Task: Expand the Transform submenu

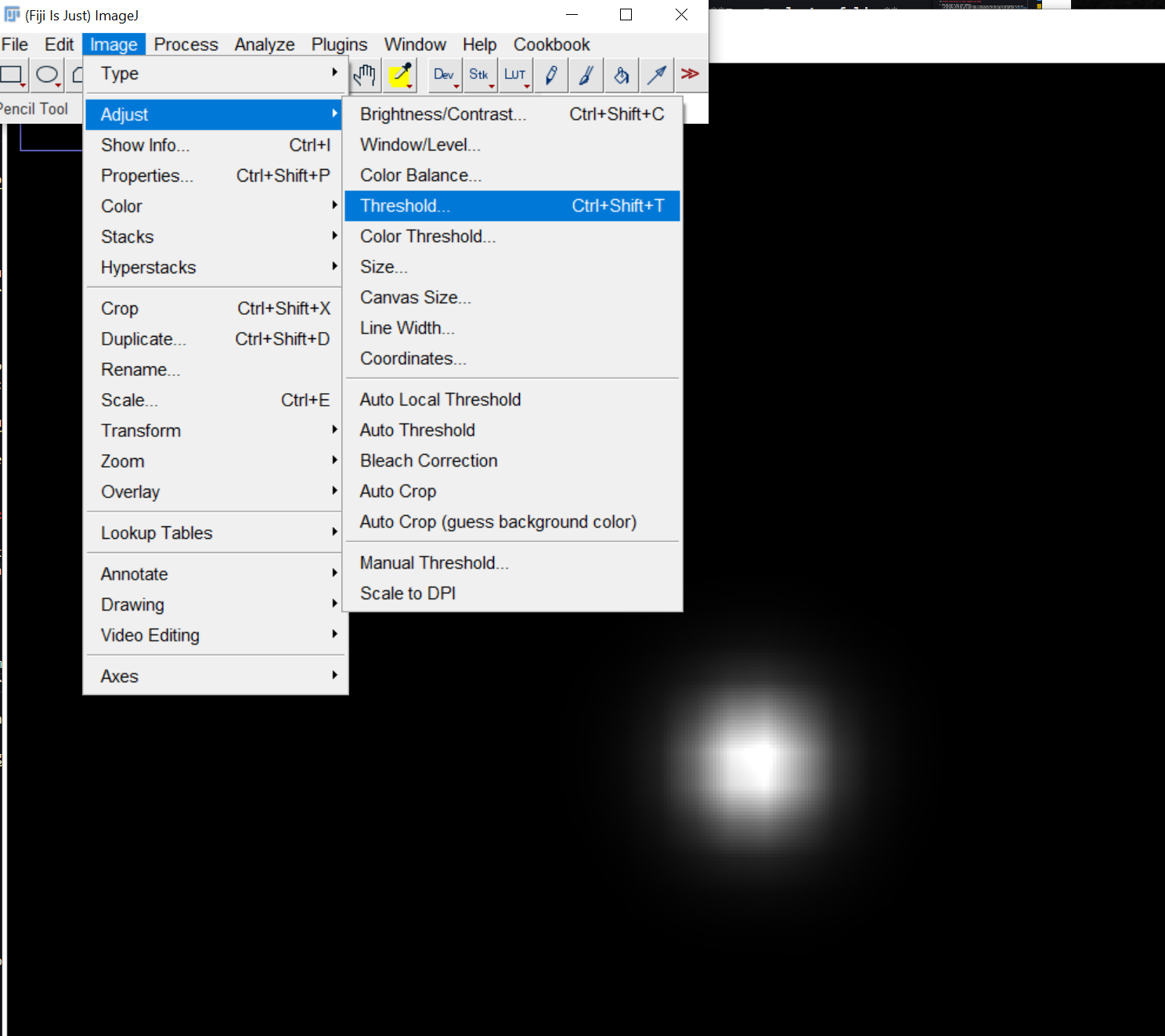Action: coord(215,431)
